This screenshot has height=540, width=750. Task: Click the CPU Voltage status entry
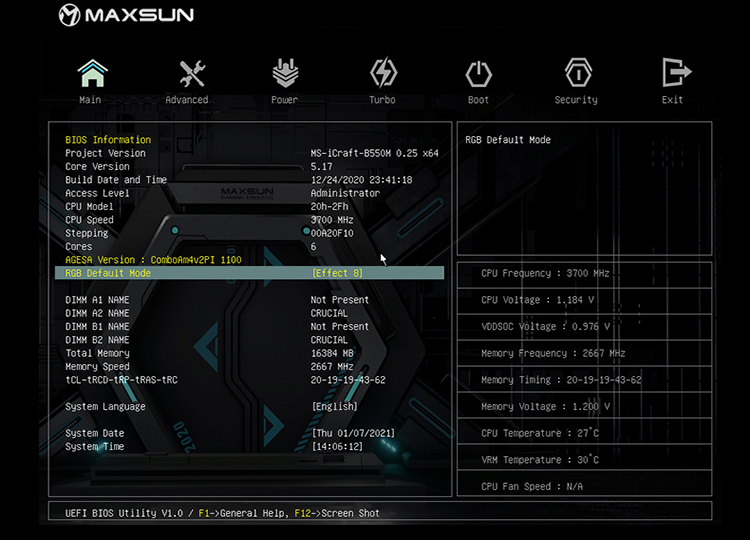tap(537, 300)
